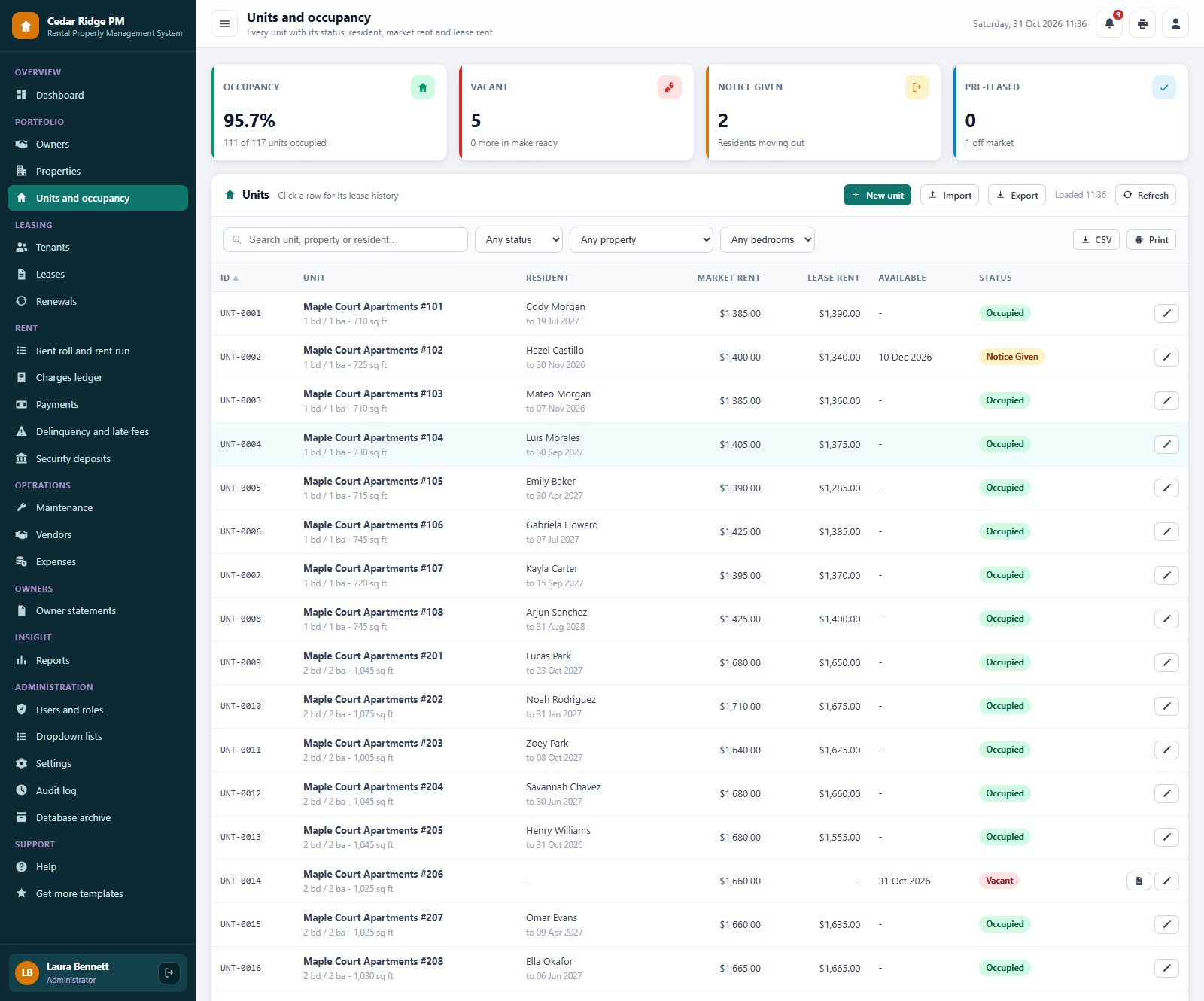Click the Notice Given card exit icon
Image resolution: width=1204 pixels, height=1001 pixels.
coord(917,87)
